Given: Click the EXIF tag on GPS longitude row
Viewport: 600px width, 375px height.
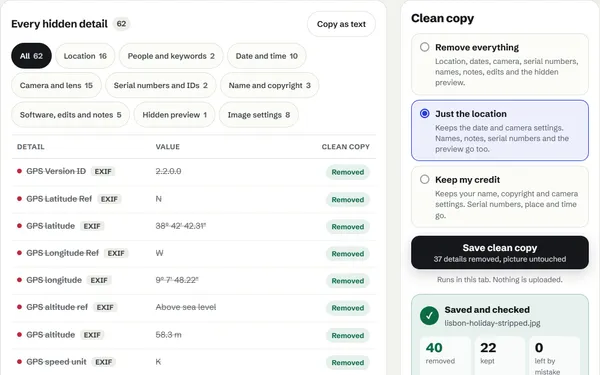Looking at the screenshot, I should coord(99,280).
